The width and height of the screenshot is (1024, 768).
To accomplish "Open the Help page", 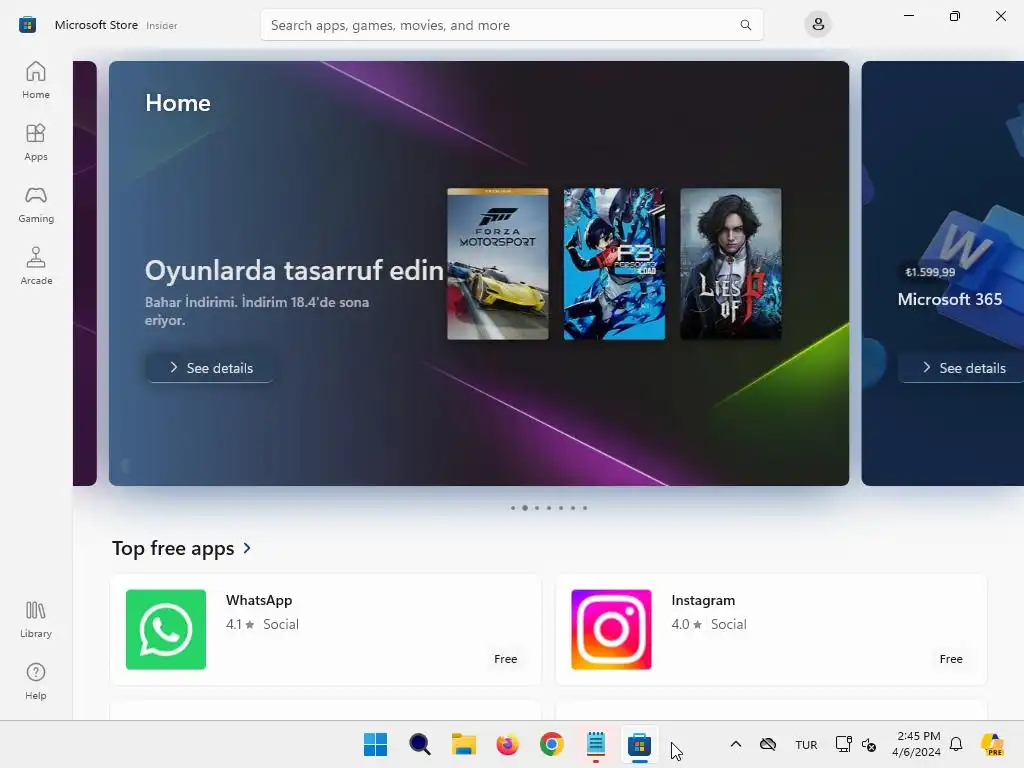I will coord(36,682).
